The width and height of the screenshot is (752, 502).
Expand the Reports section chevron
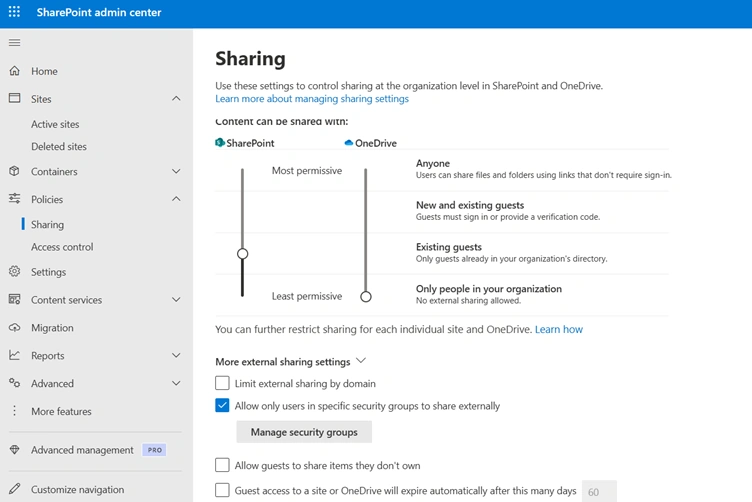pos(176,355)
